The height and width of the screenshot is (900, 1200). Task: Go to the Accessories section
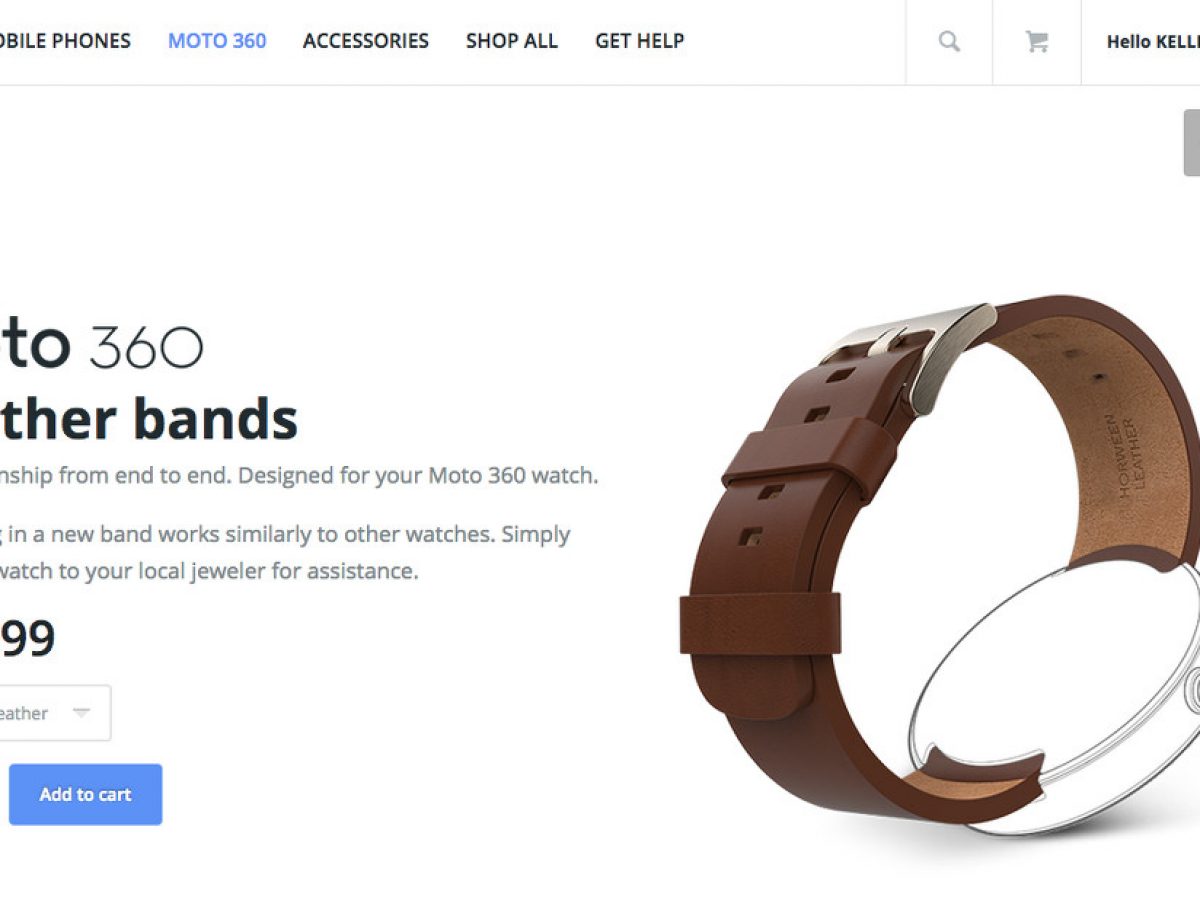pos(366,41)
